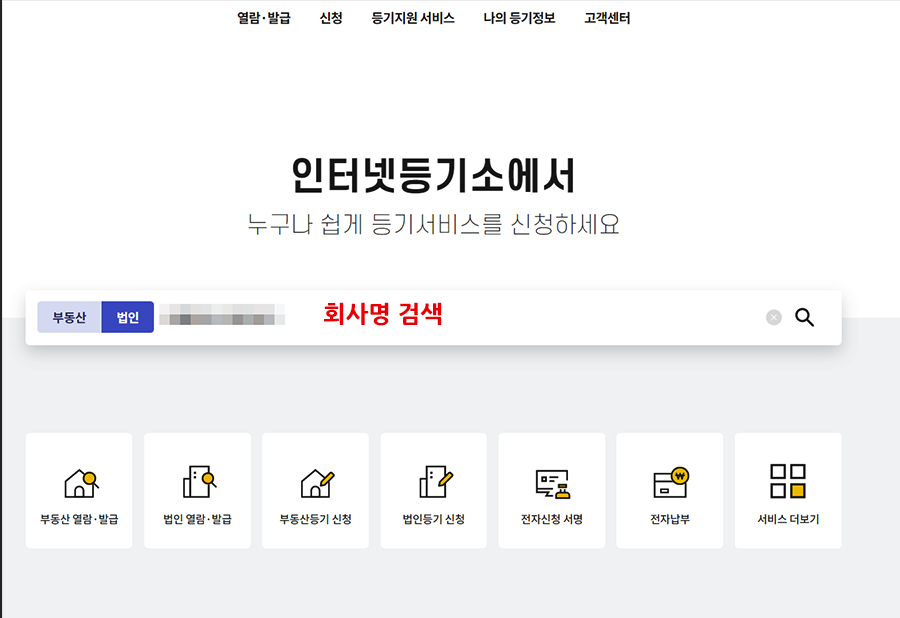This screenshot has width=900, height=618.
Task: Open 부동산 열람·발급 house icon
Action: (79, 482)
